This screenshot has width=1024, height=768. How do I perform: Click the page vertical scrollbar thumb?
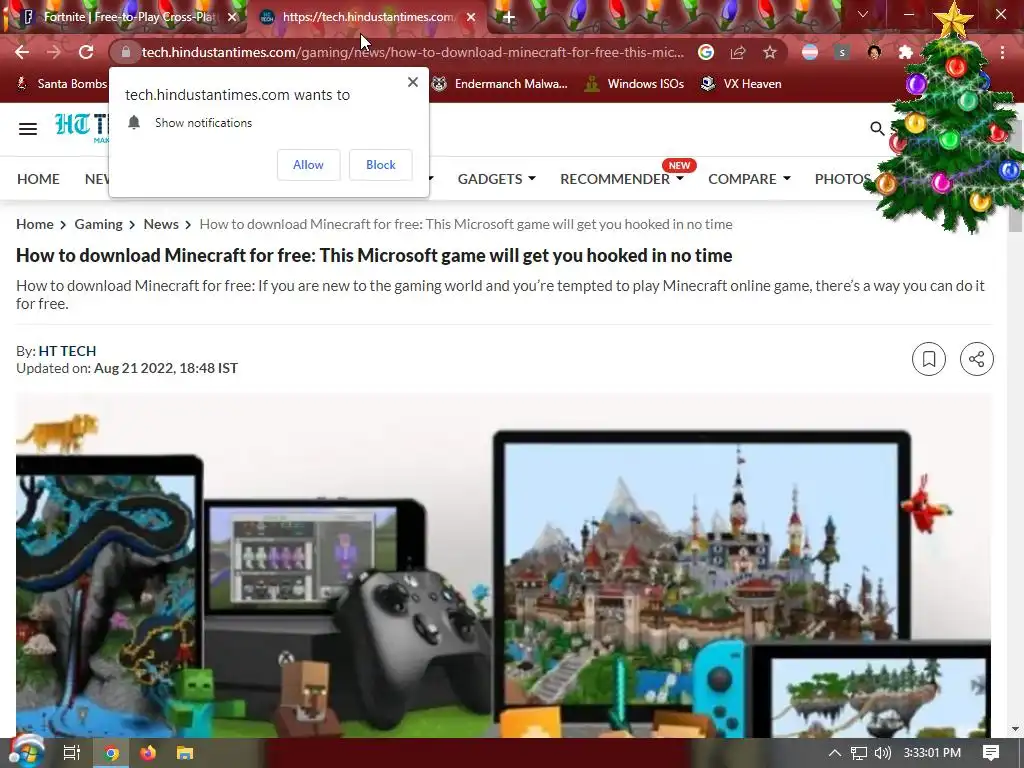click(1016, 176)
